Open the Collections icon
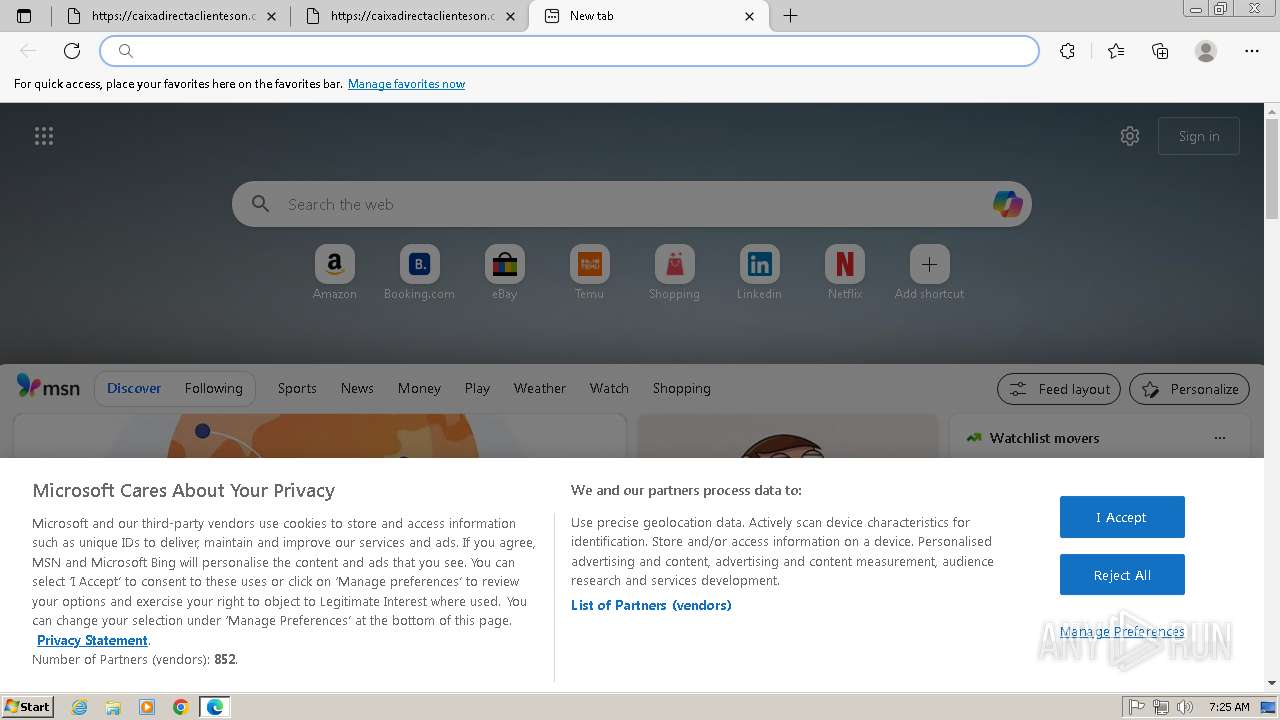This screenshot has height=720, width=1280. tap(1160, 51)
